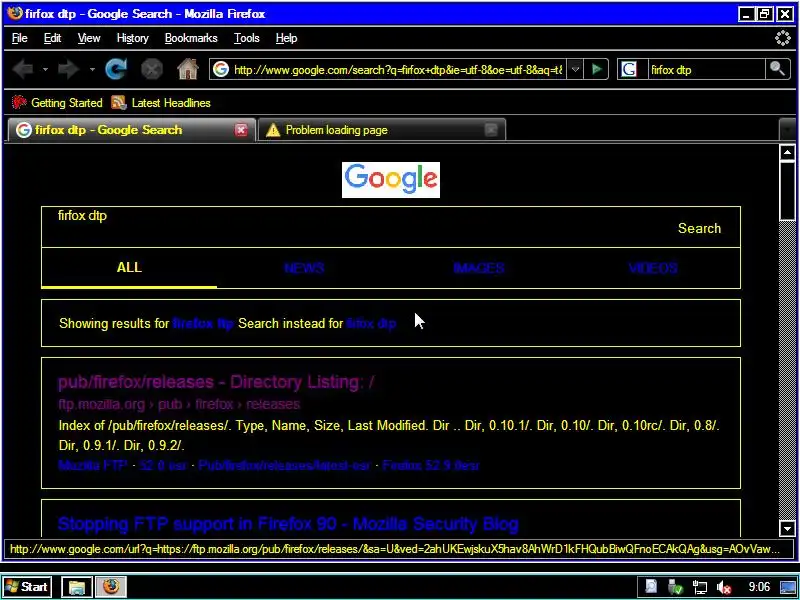Viewport: 800px width, 600px height.
Task: Reload the current page
Action: click(x=116, y=69)
